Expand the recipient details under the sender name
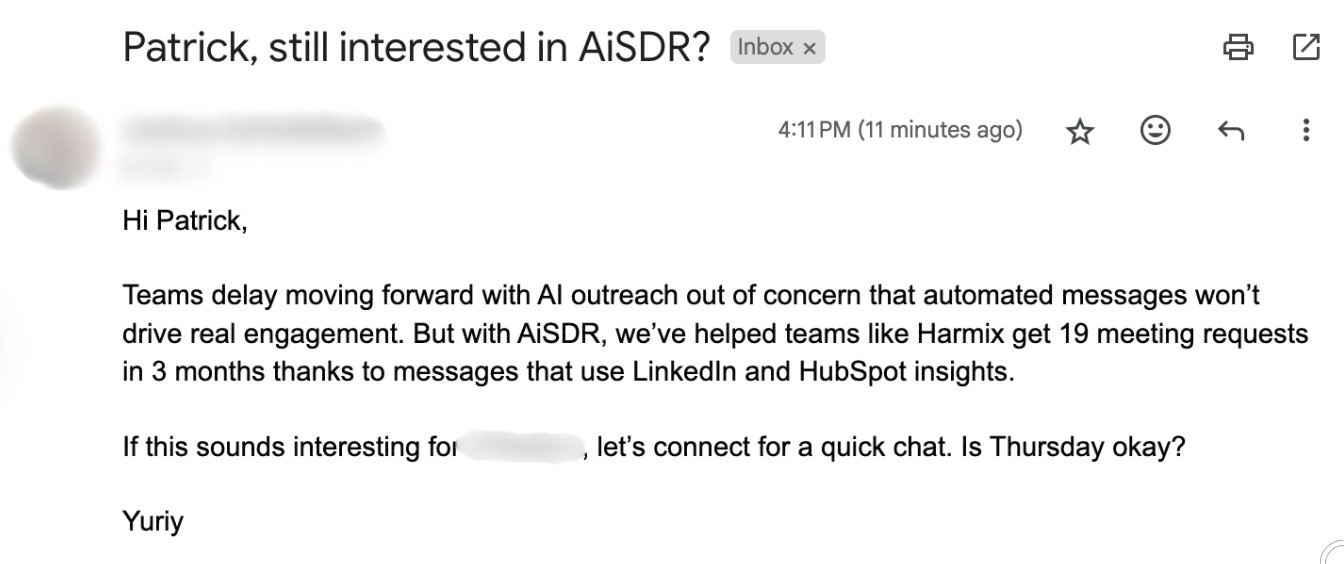The height and width of the screenshot is (564, 1344). (x=170, y=168)
